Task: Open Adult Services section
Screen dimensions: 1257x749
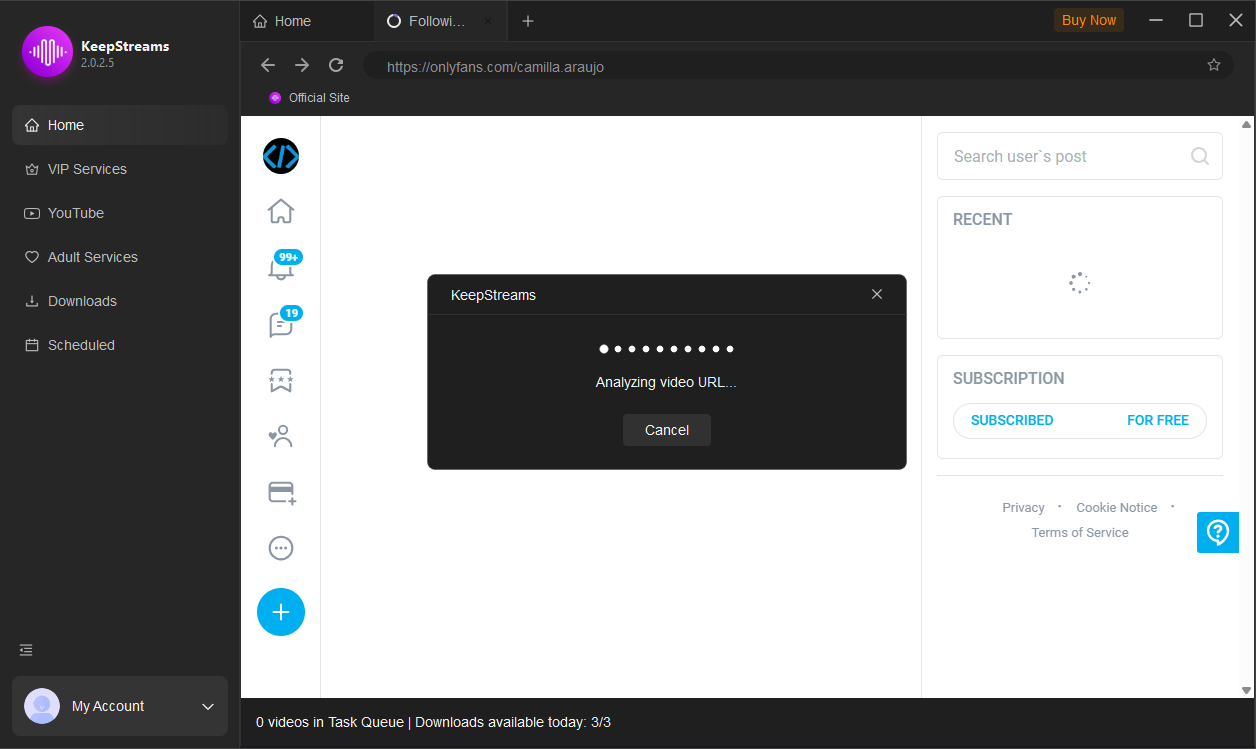Action: tap(120, 257)
